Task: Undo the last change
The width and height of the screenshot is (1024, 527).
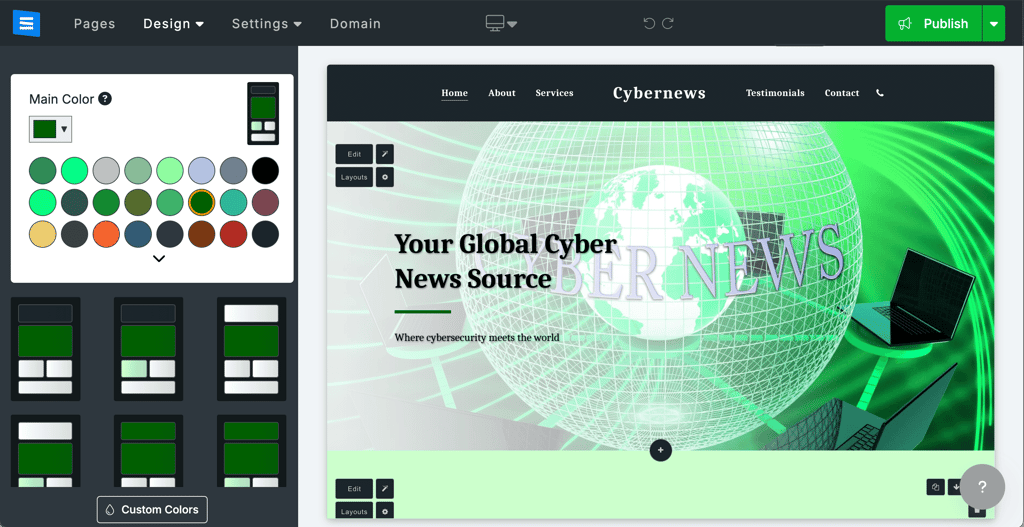Action: click(648, 24)
